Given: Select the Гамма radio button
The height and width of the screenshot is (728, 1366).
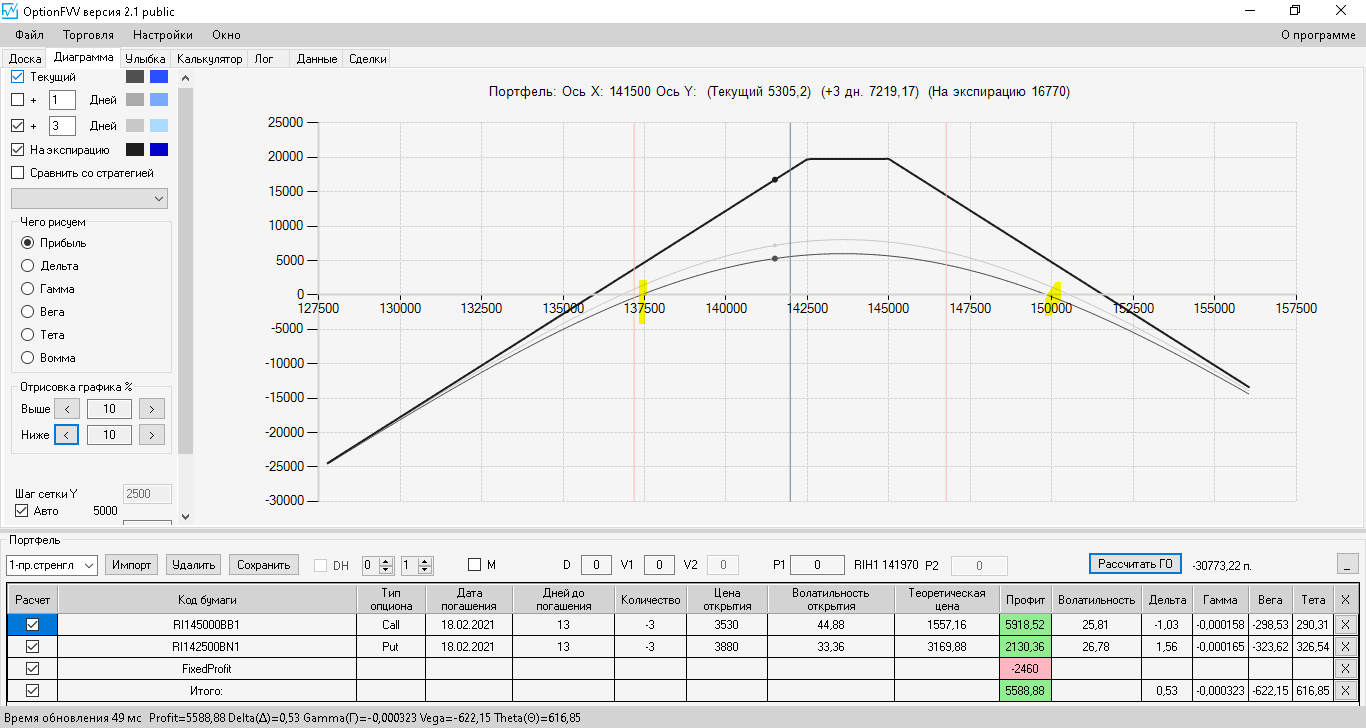Looking at the screenshot, I should tap(28, 289).
